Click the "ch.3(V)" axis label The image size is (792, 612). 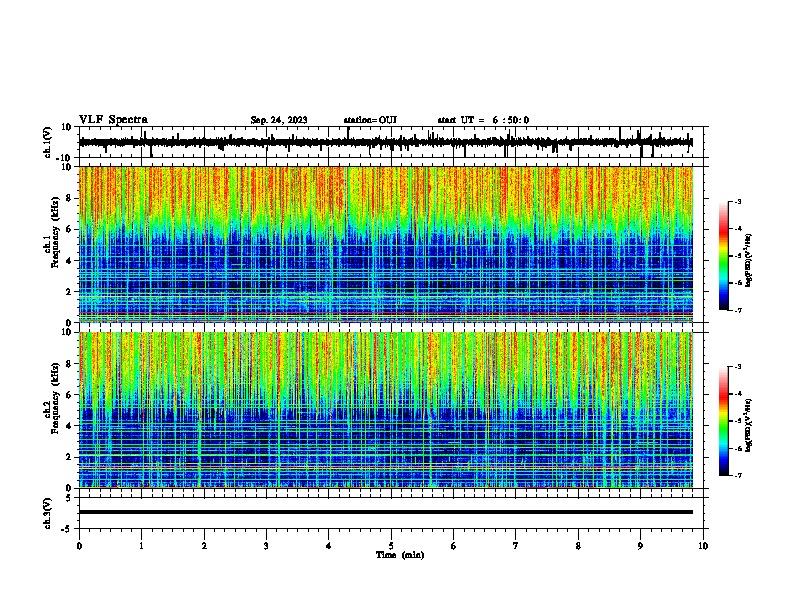[x=48, y=513]
